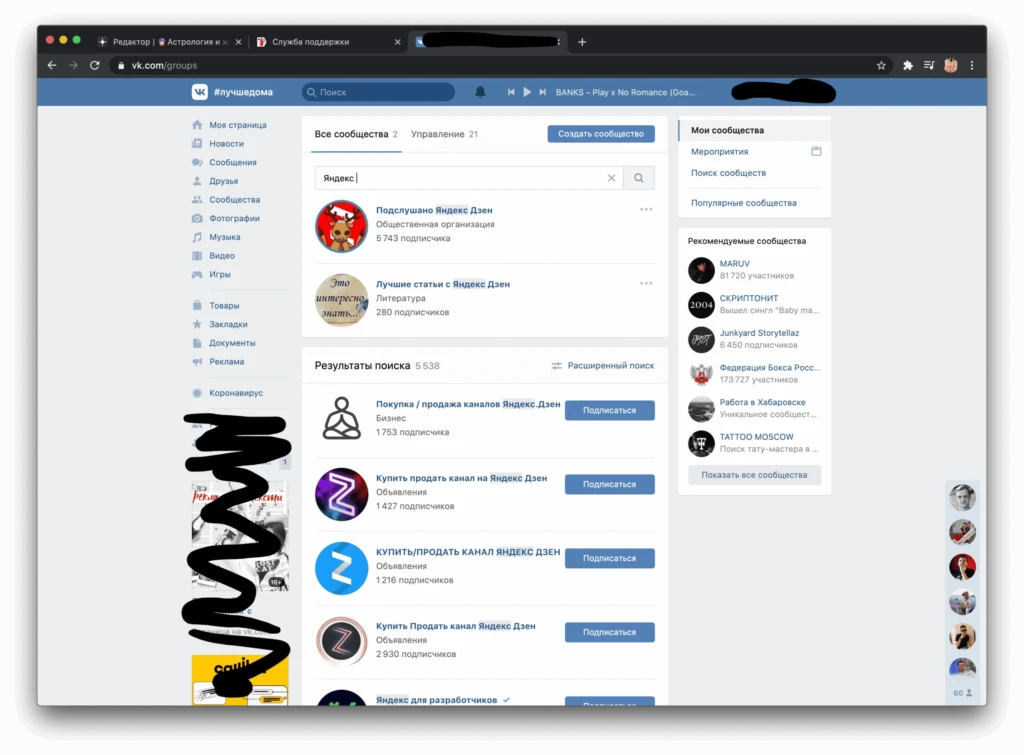Open Видео from sidebar
Viewport: 1024px width, 755px height.
pyautogui.click(x=221, y=255)
